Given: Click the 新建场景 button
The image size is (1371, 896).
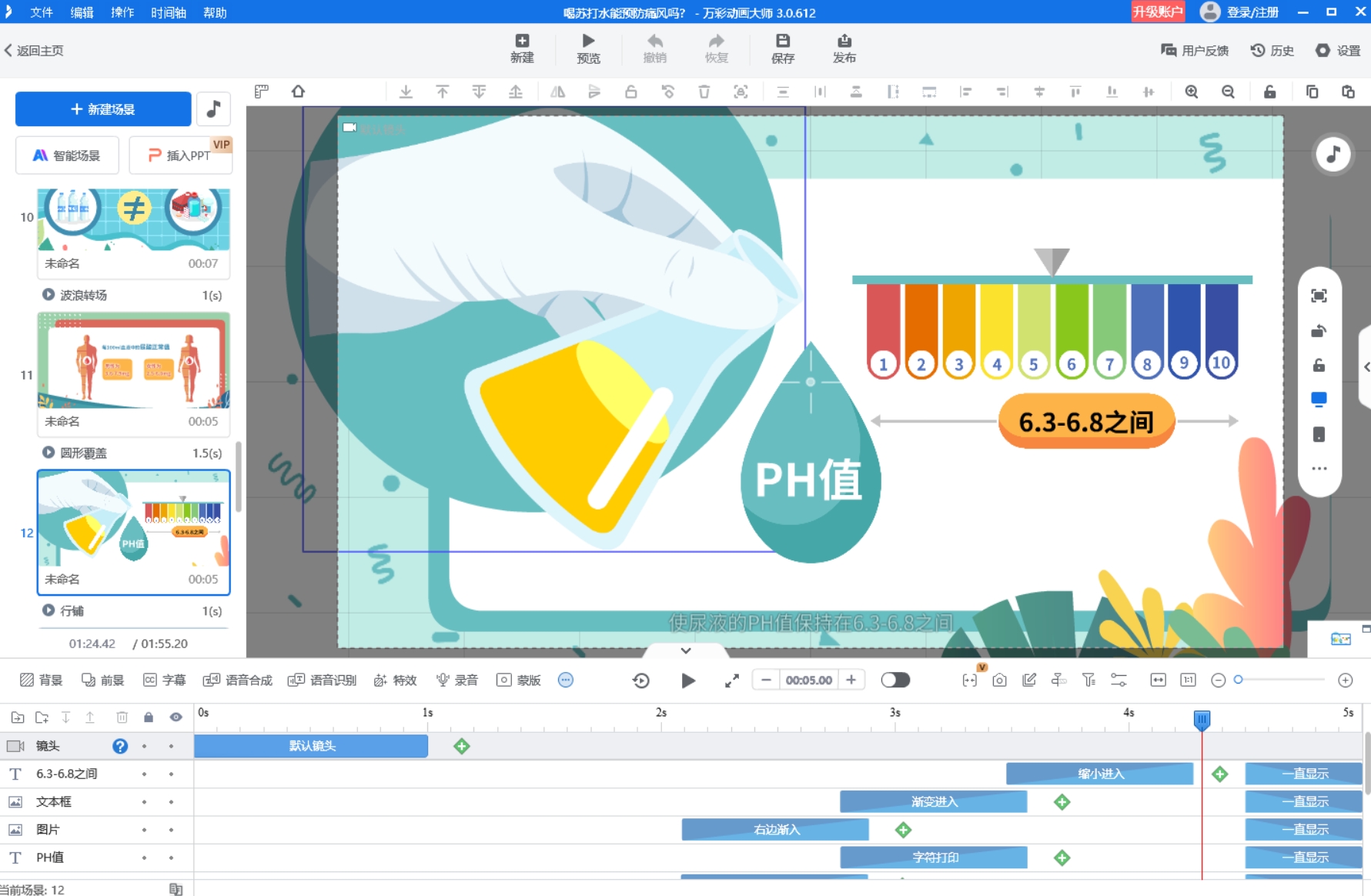Looking at the screenshot, I should (103, 109).
